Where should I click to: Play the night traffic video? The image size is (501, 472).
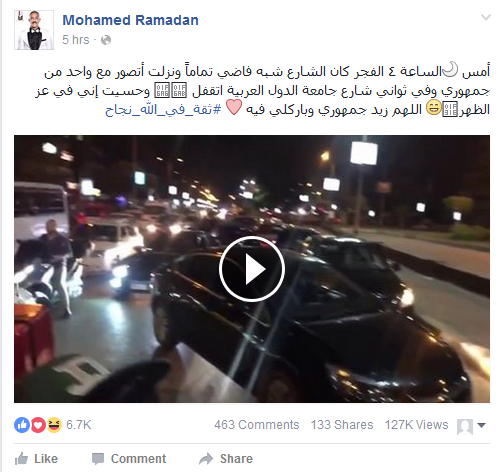pyautogui.click(x=252, y=269)
